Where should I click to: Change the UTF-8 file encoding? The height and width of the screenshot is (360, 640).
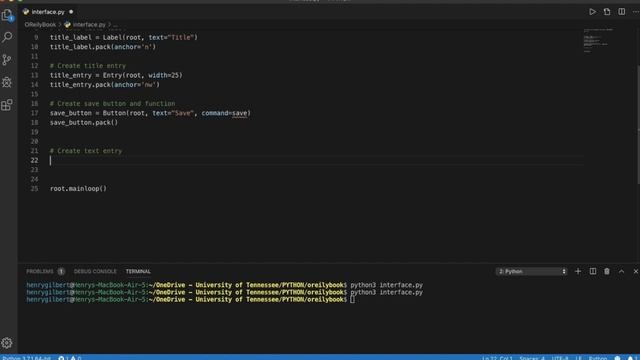pyautogui.click(x=560, y=358)
